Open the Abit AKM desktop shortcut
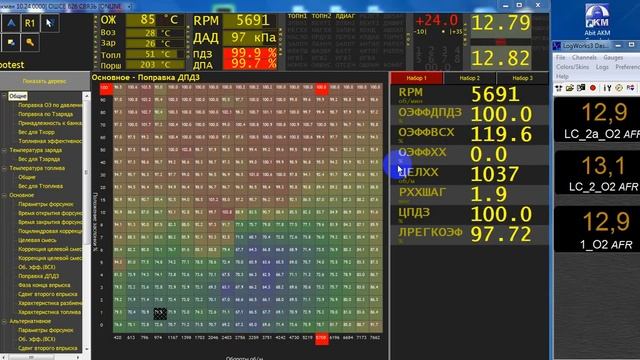 point(597,20)
